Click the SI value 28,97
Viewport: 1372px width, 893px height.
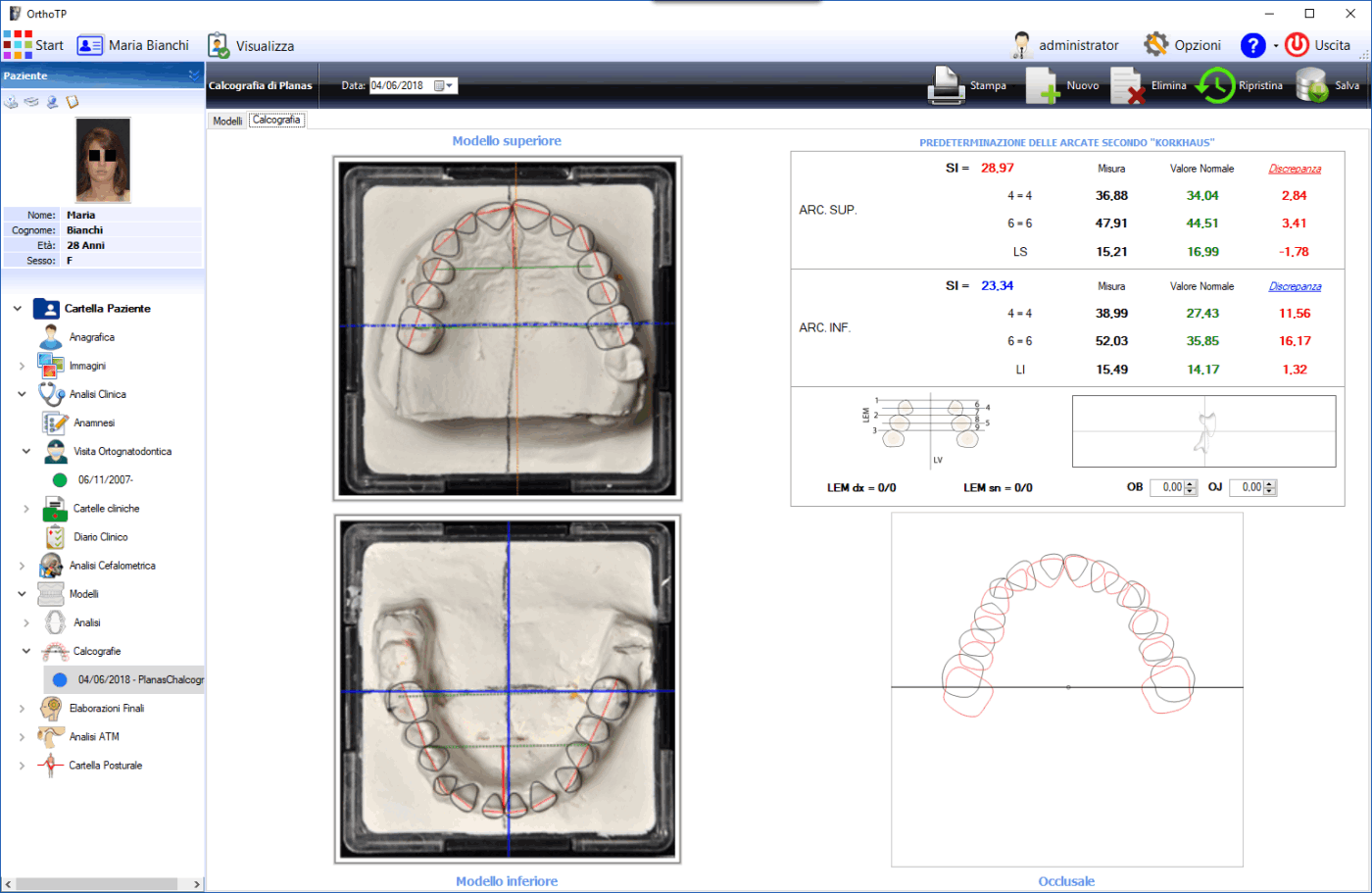point(998,168)
